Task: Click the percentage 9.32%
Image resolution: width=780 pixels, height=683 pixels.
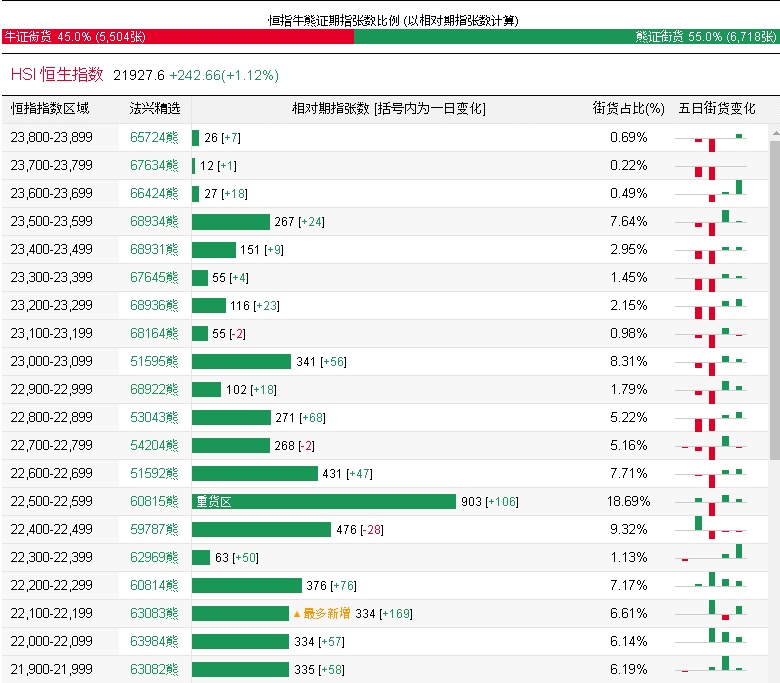Action: tap(629, 529)
